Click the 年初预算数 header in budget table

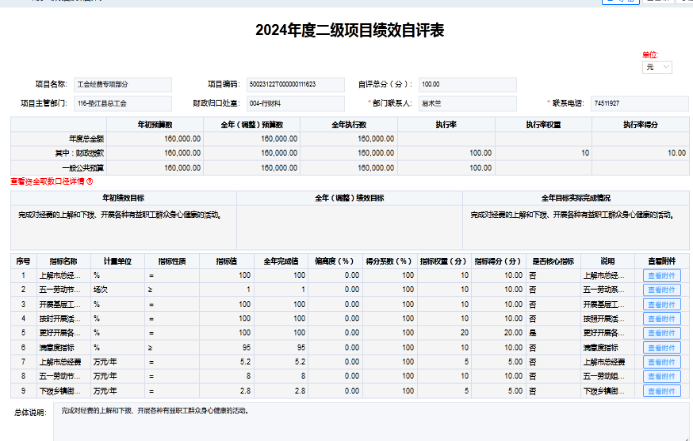[155, 125]
